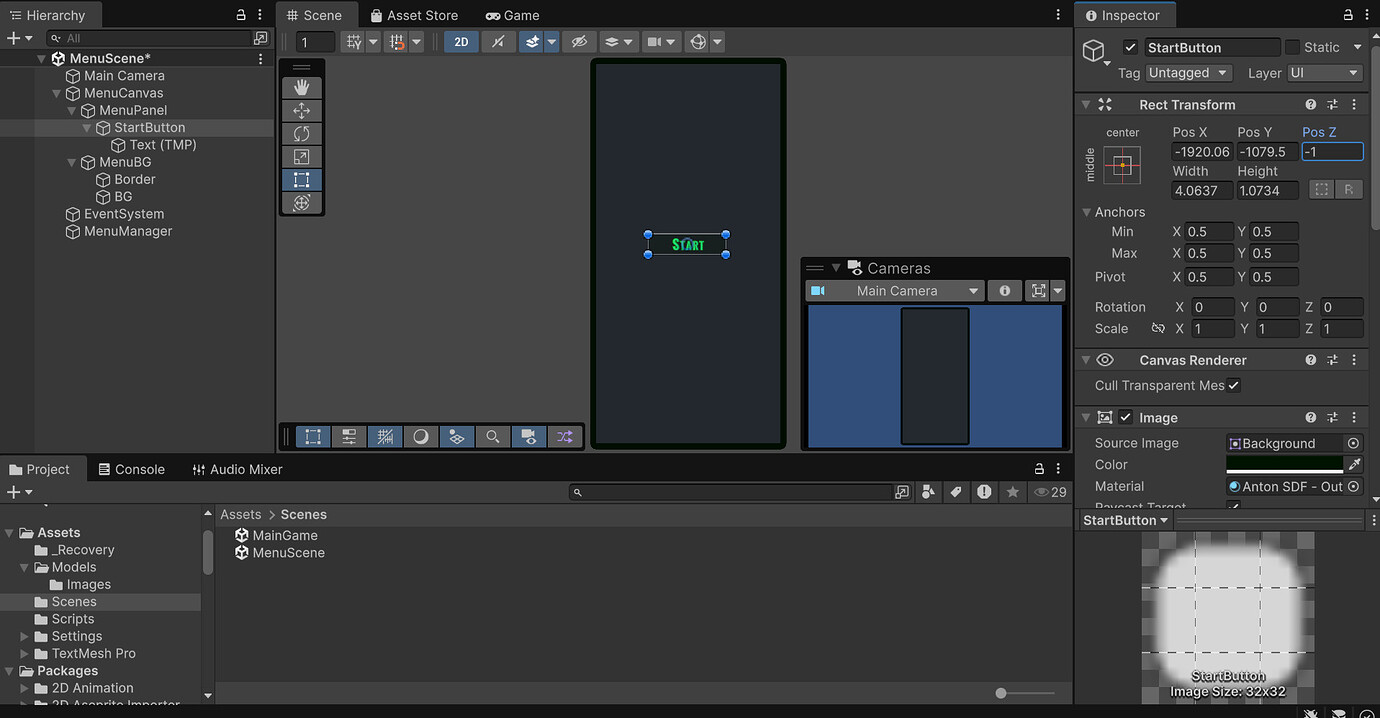Open the Layer dropdown set to UI
The width and height of the screenshot is (1380, 718).
coord(1324,72)
